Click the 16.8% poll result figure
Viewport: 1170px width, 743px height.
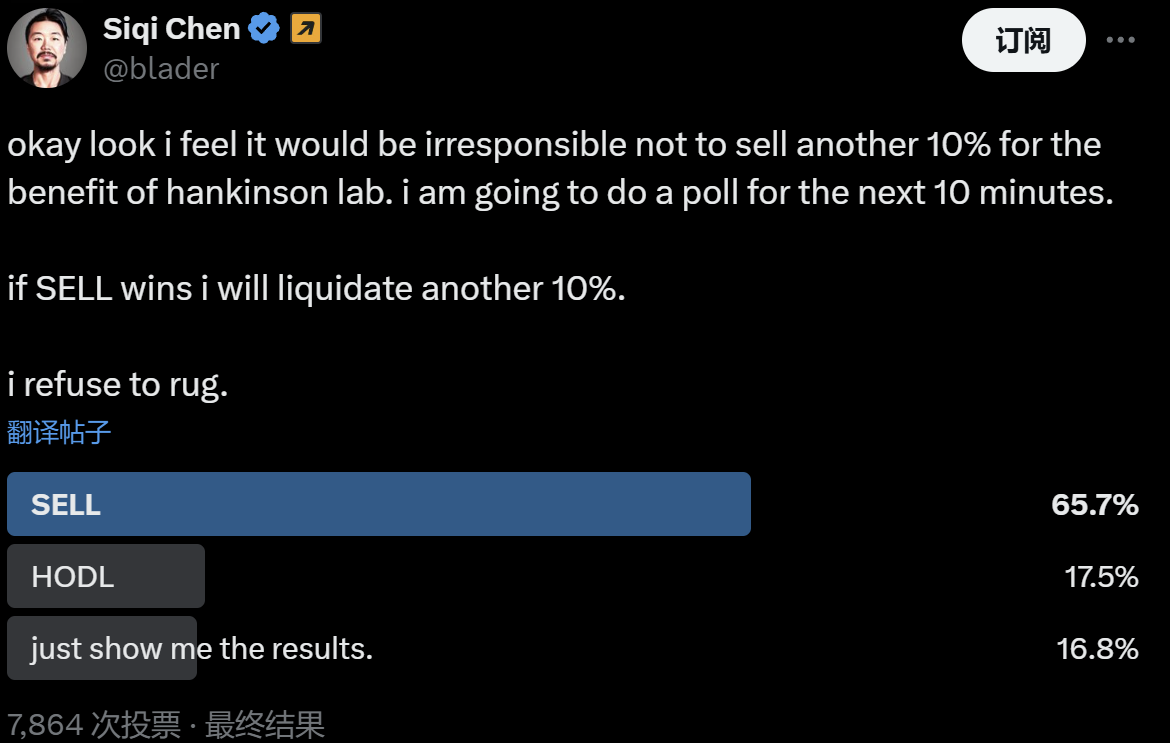click(1097, 649)
